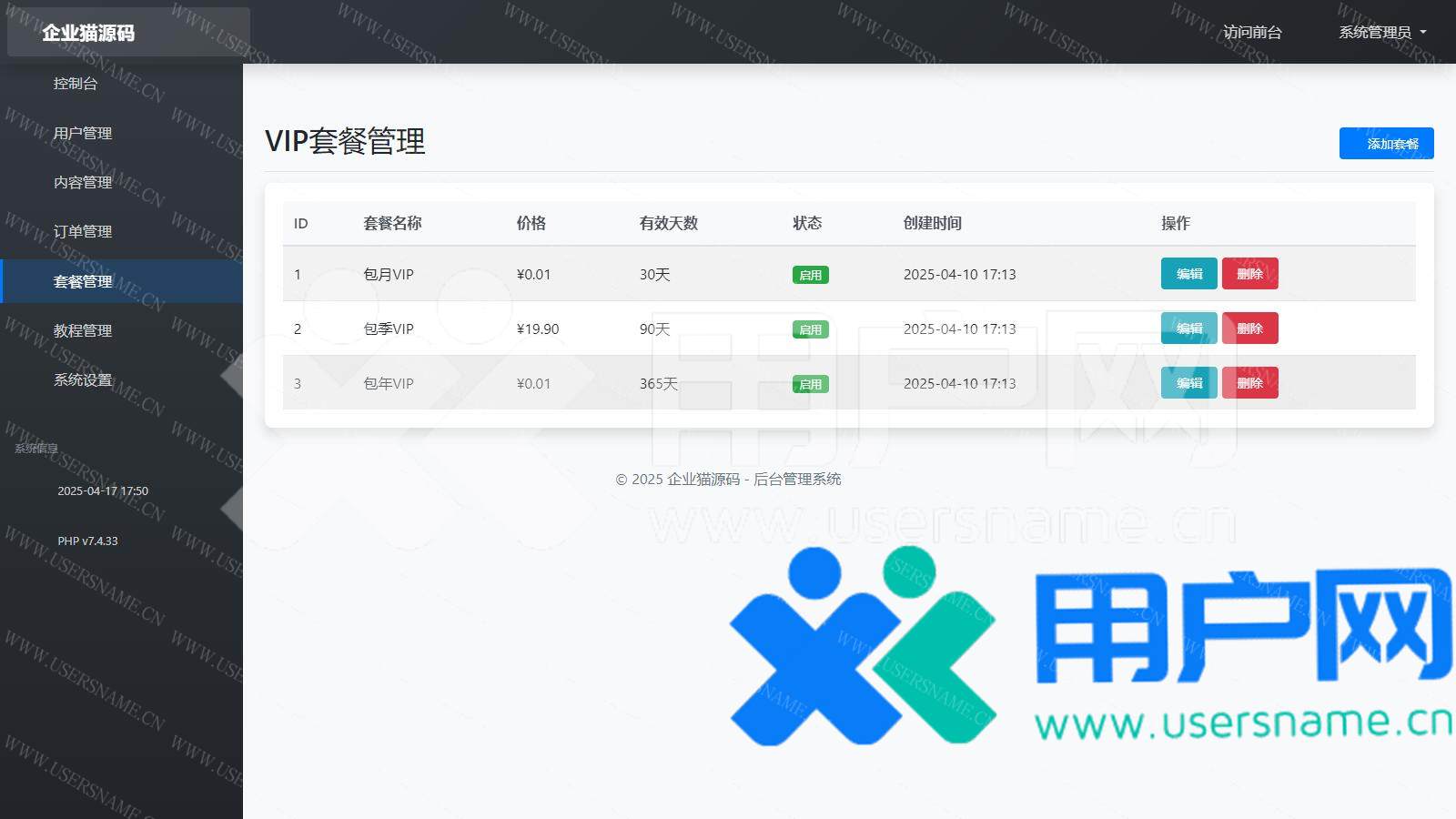Open 控制台 in the sidebar
The height and width of the screenshot is (819, 1456).
(76, 84)
